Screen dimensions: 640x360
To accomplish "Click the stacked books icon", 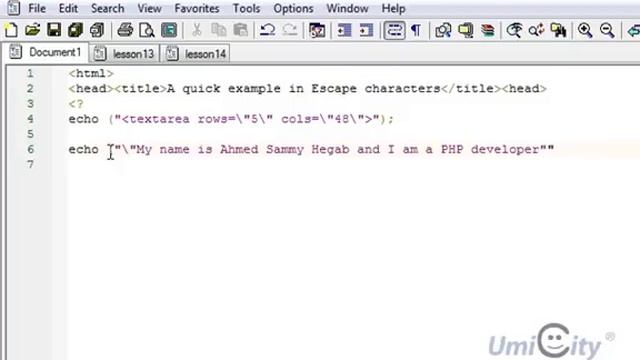I will pyautogui.click(x=487, y=30).
